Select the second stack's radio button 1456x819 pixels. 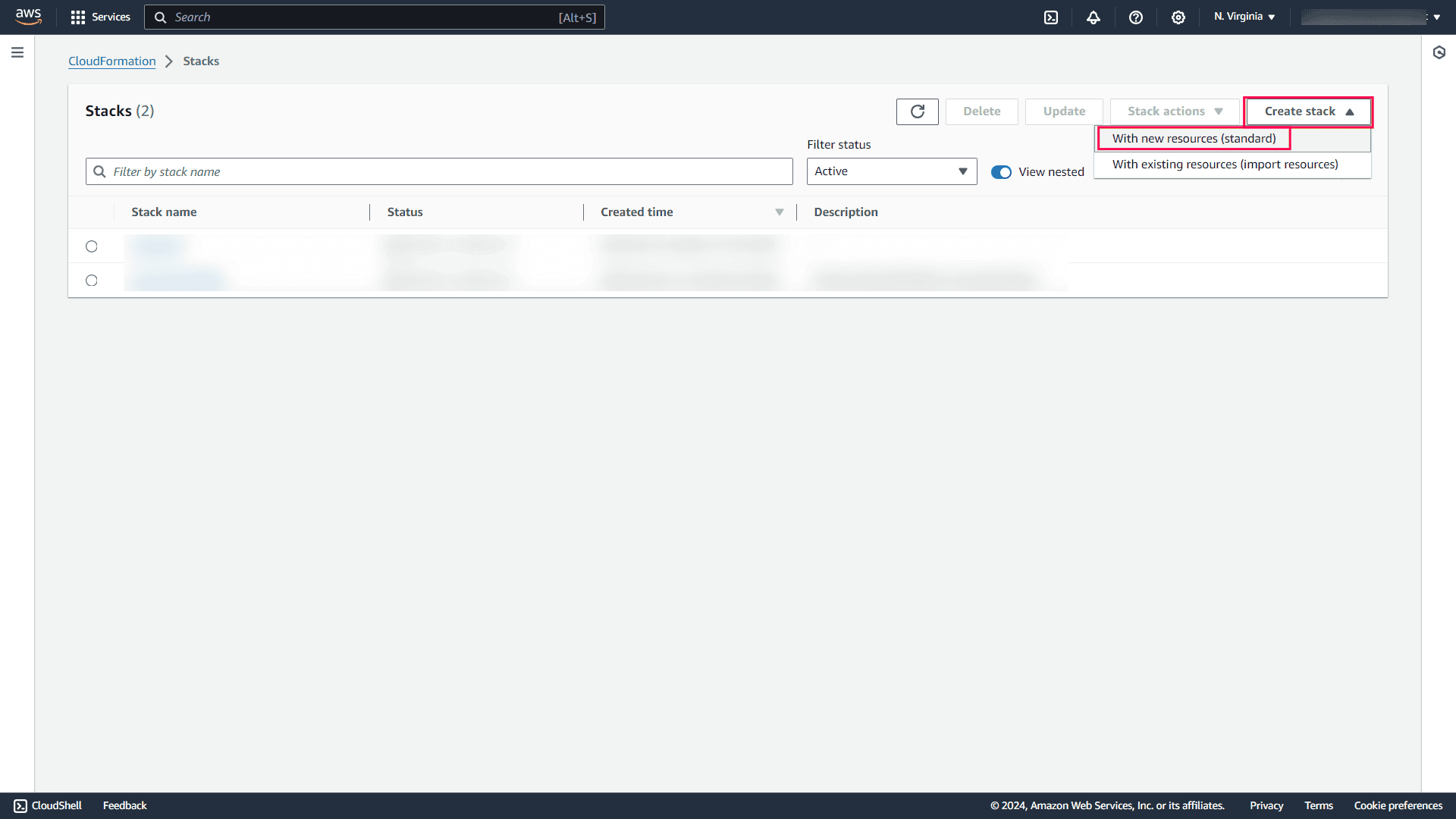(92, 280)
